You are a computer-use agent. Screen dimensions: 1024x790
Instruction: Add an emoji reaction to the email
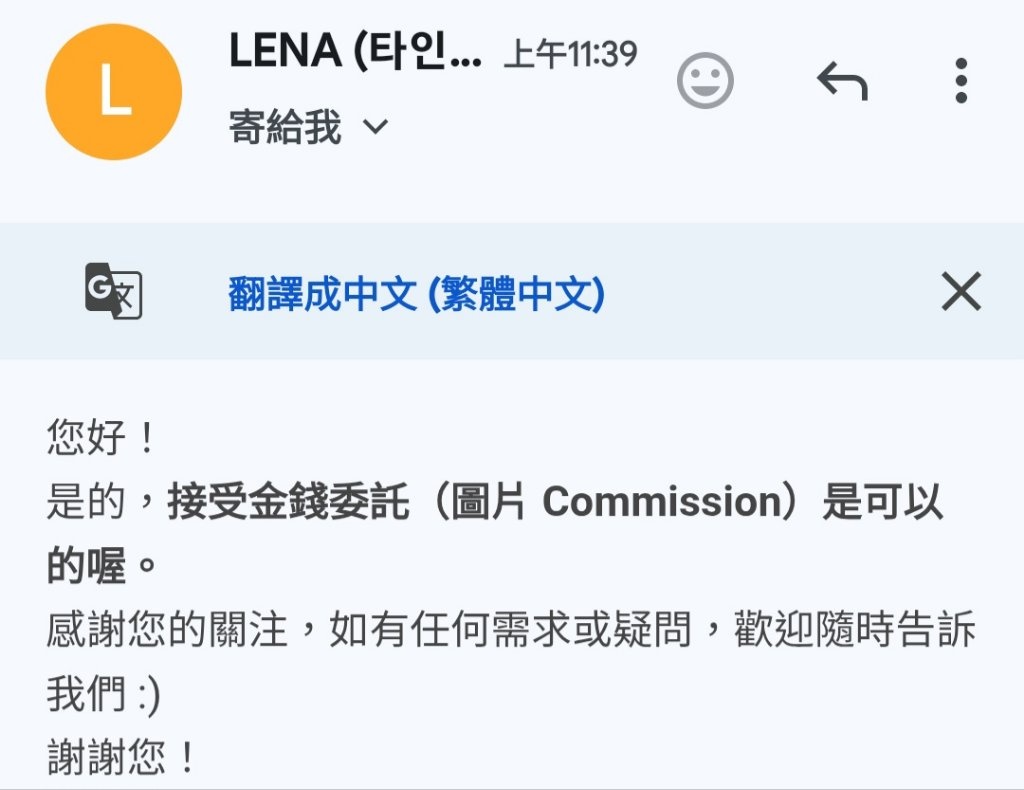point(705,80)
